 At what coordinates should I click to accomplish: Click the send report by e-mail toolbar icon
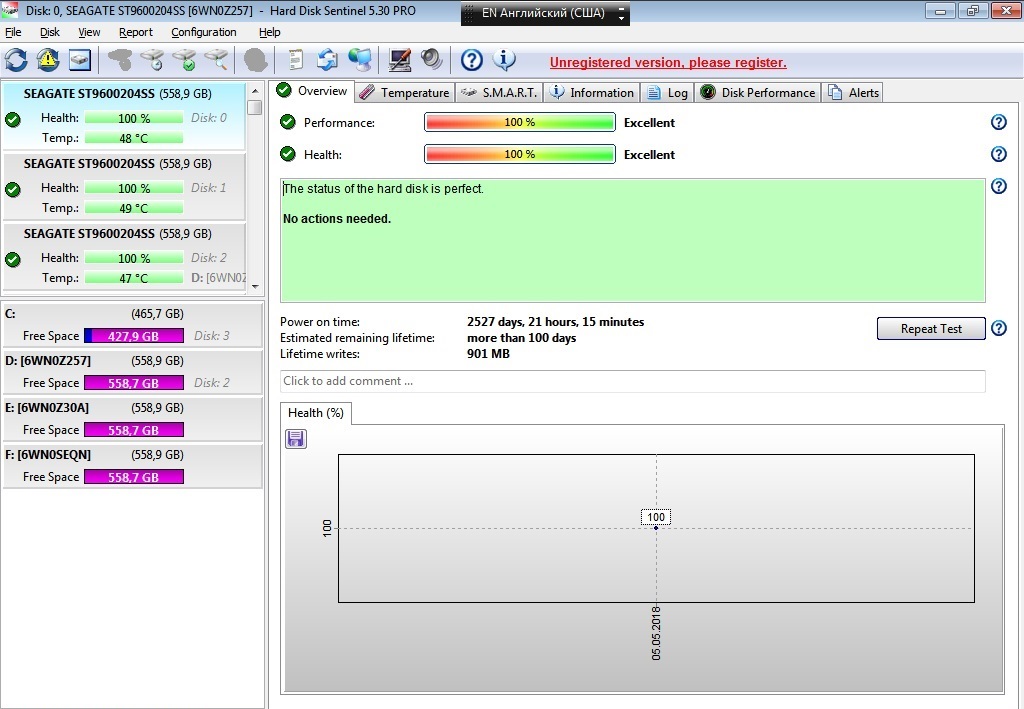(327, 60)
